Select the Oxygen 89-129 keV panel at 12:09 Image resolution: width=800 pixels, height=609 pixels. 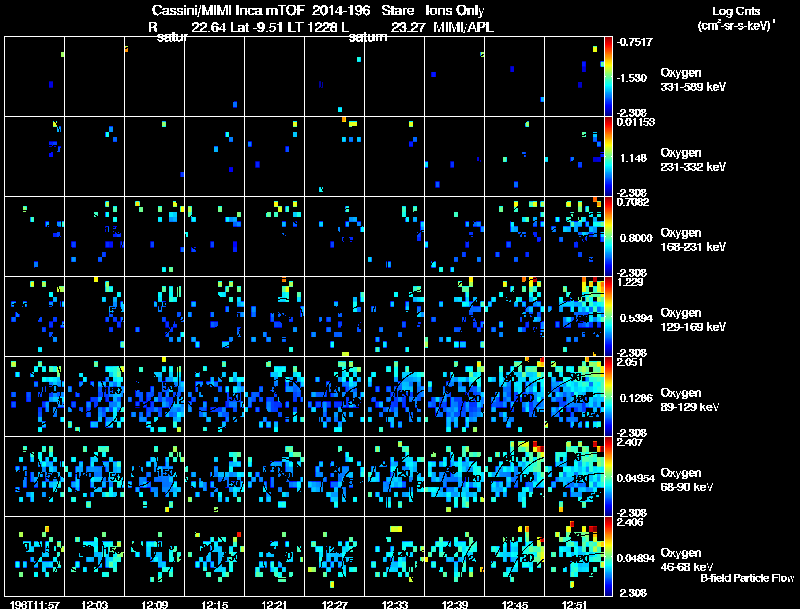click(155, 396)
